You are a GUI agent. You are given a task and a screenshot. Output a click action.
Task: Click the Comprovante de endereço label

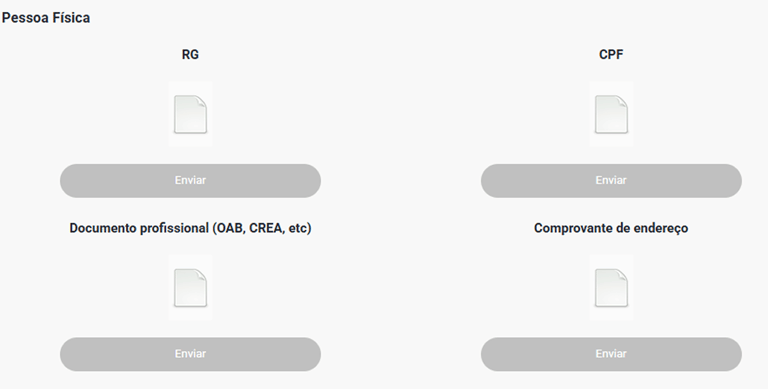click(611, 228)
